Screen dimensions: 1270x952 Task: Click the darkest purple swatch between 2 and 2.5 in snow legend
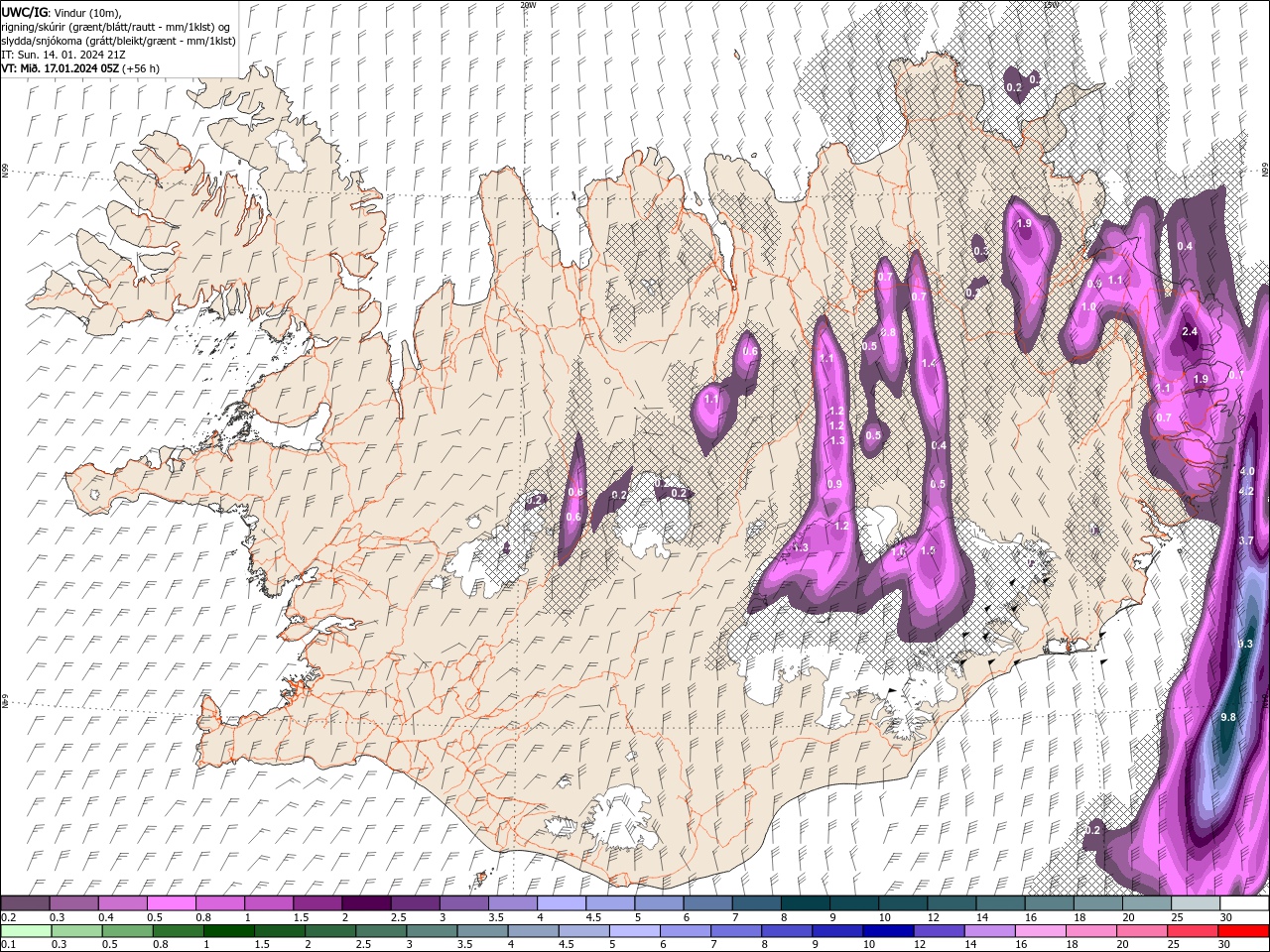[x=366, y=903]
